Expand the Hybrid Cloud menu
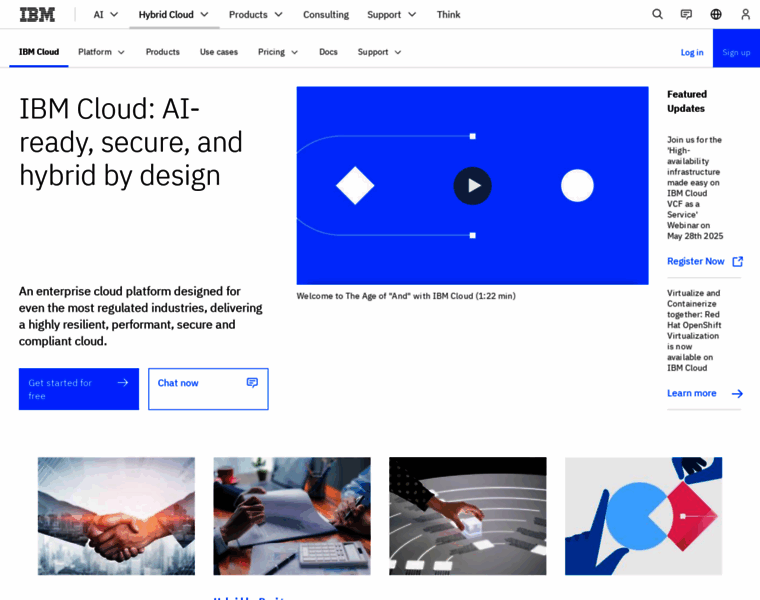 [x=174, y=15]
